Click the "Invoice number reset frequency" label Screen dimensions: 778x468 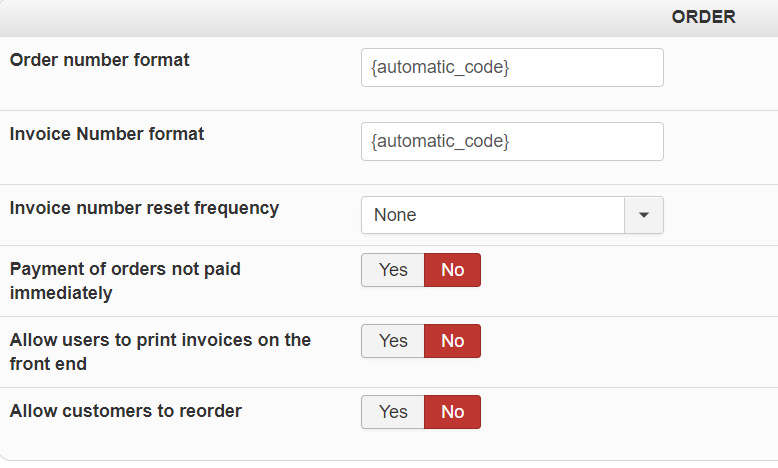[144, 208]
